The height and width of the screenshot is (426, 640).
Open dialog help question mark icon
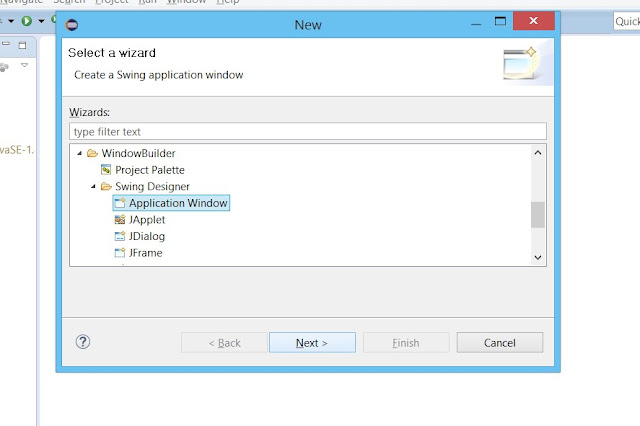tap(83, 342)
